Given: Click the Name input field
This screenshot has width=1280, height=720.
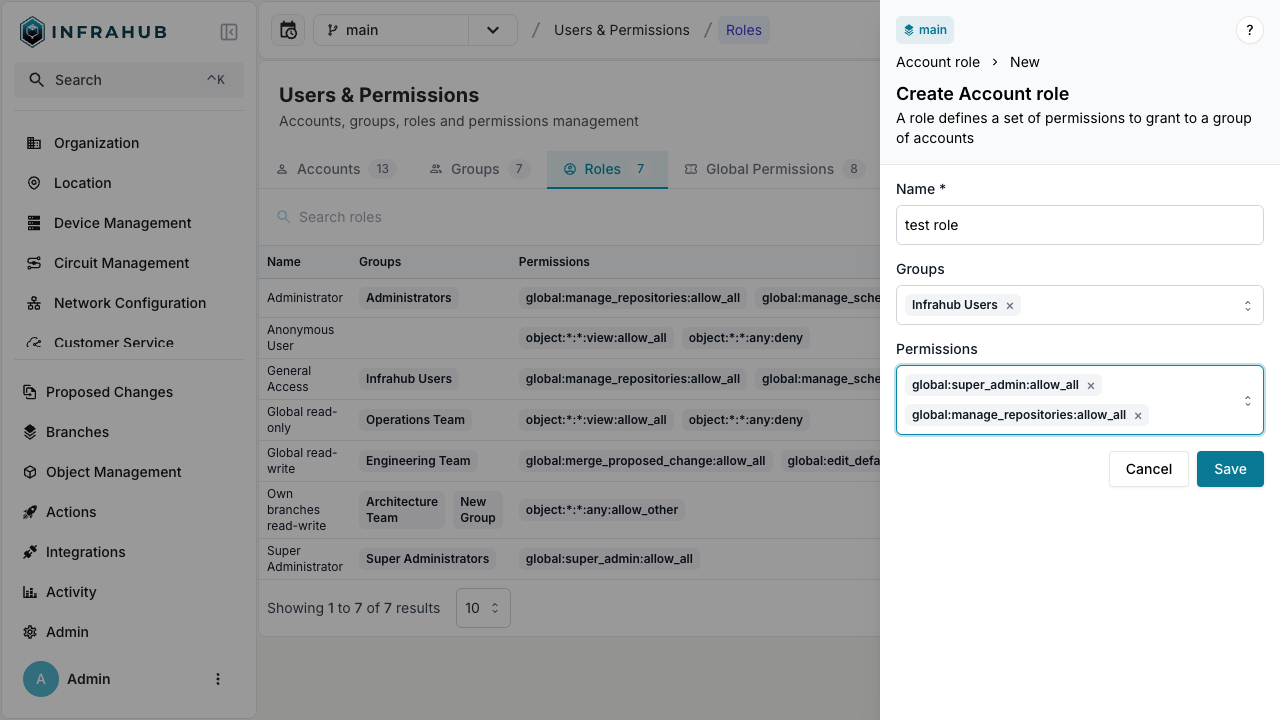Looking at the screenshot, I should pyautogui.click(x=1079, y=225).
